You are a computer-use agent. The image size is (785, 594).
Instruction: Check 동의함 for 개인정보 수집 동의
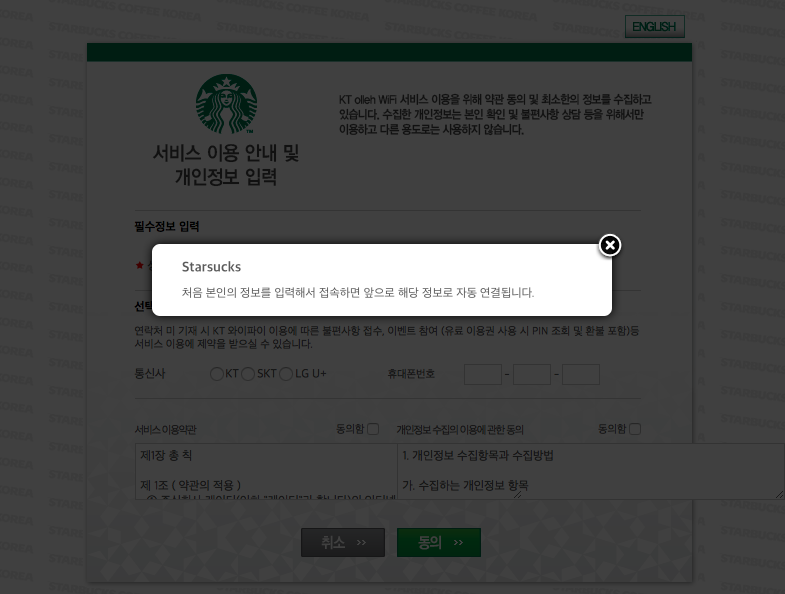click(x=635, y=429)
